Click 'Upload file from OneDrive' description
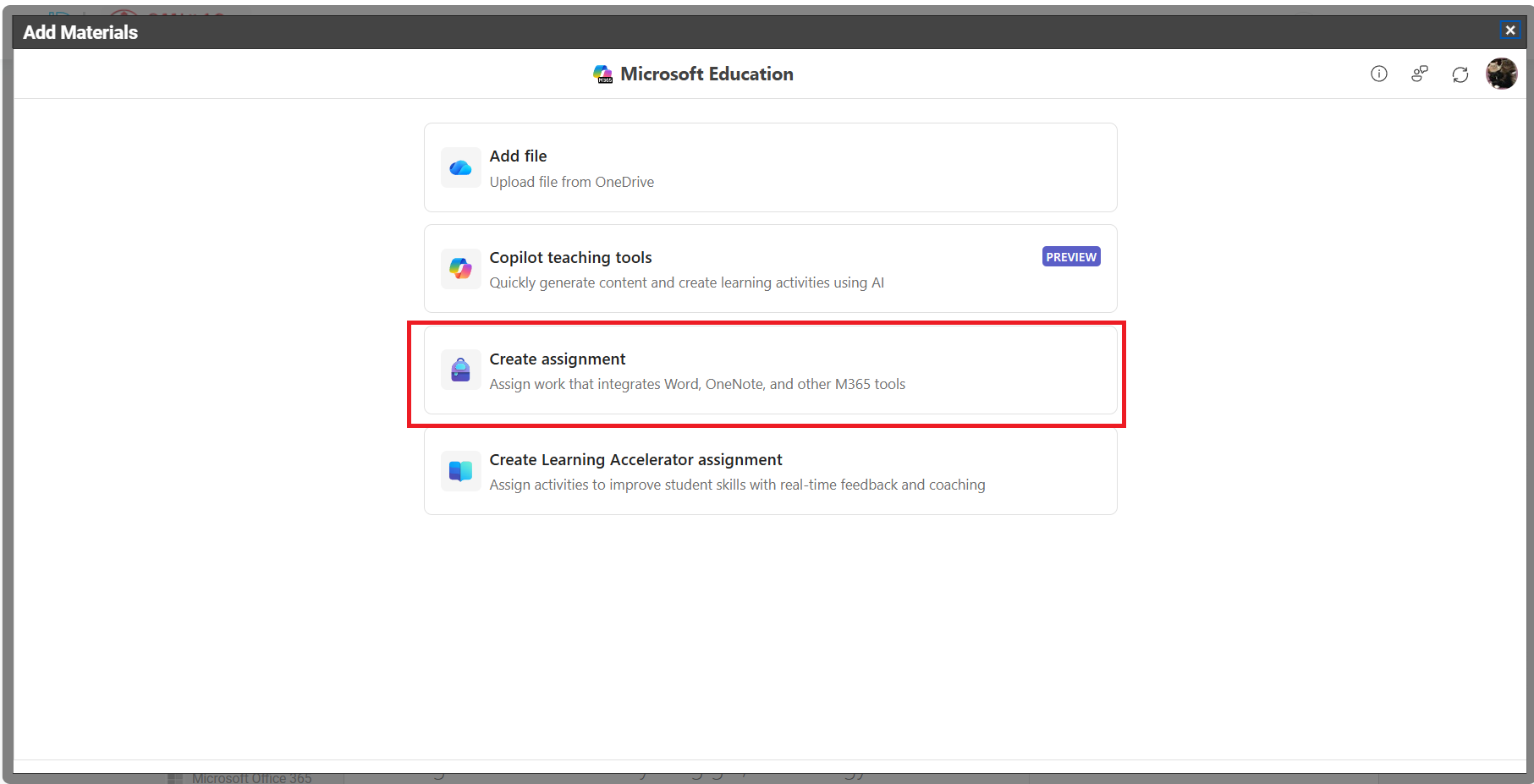This screenshot has height=784, width=1534. [x=572, y=182]
